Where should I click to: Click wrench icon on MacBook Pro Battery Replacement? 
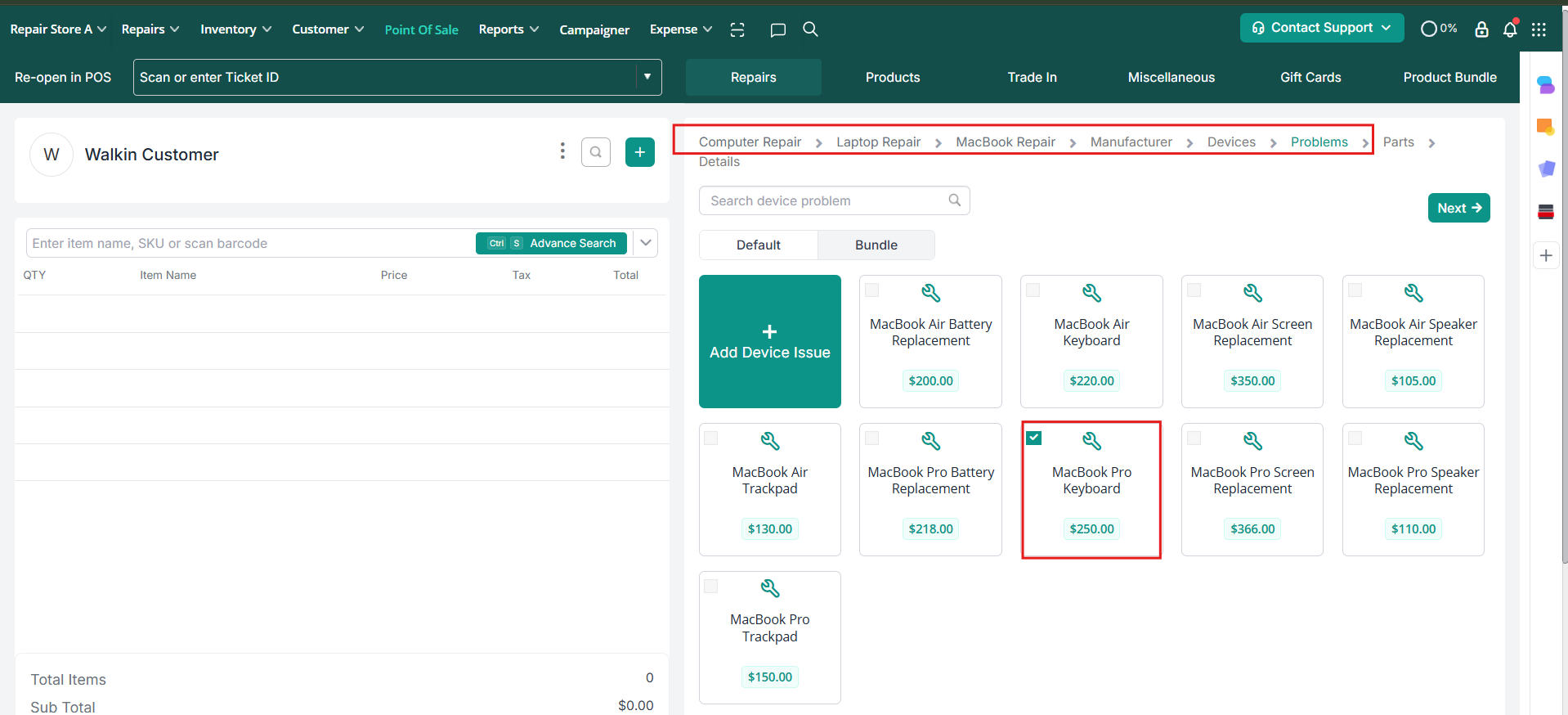click(x=930, y=441)
